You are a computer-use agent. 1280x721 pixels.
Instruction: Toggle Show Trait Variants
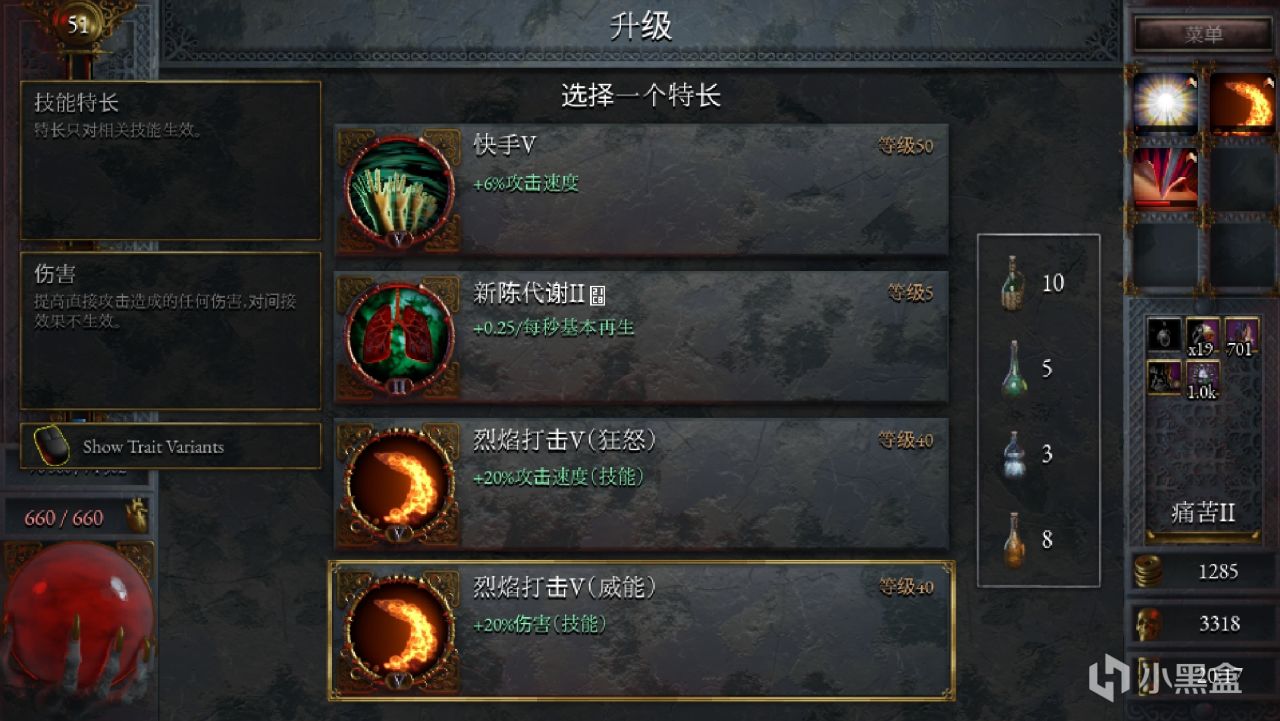[x=171, y=446]
